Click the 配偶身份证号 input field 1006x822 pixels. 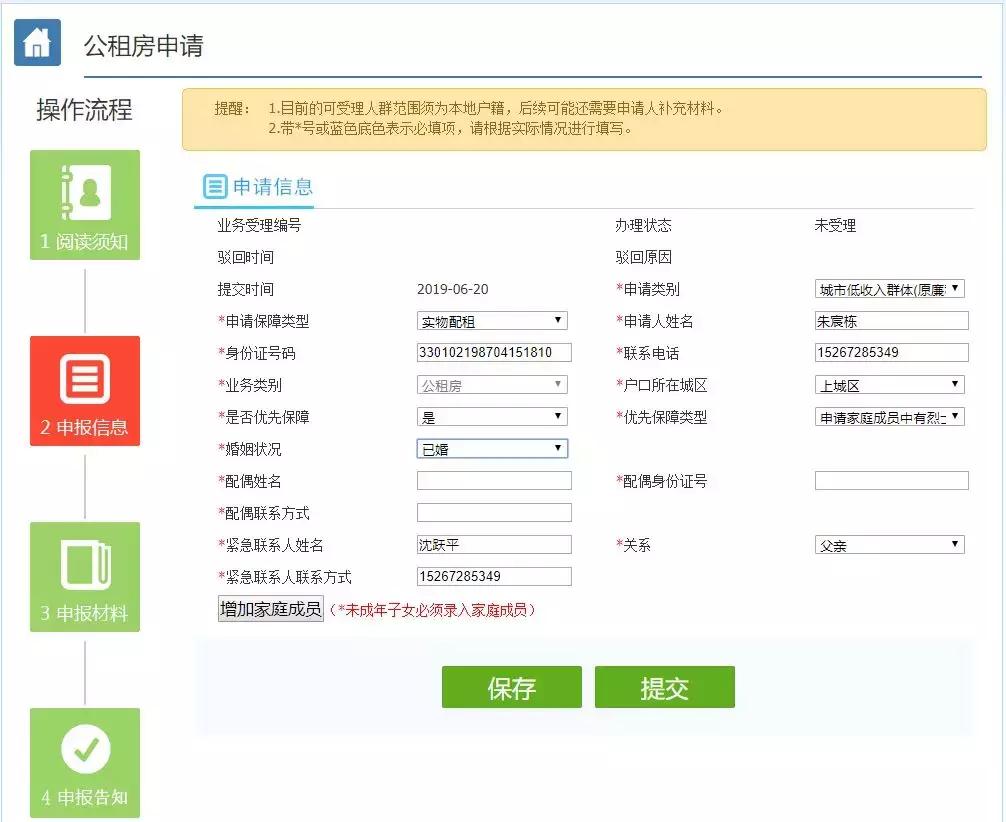(890, 480)
